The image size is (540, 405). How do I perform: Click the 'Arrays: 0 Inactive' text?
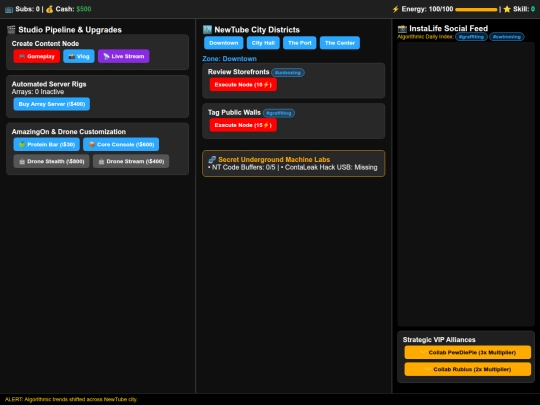pyautogui.click(x=38, y=92)
